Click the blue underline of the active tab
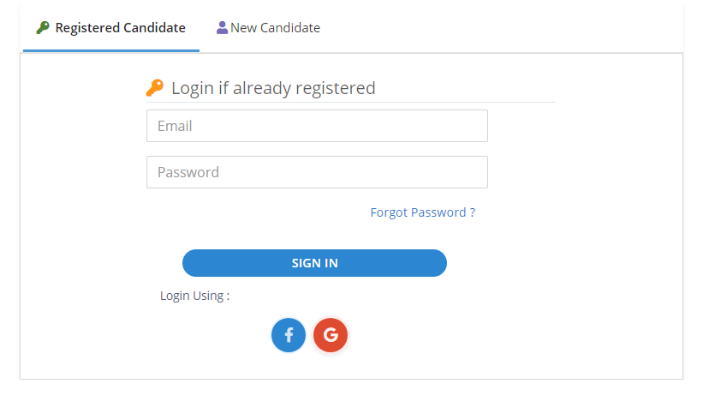This screenshot has height=404, width=702. tap(111, 50)
